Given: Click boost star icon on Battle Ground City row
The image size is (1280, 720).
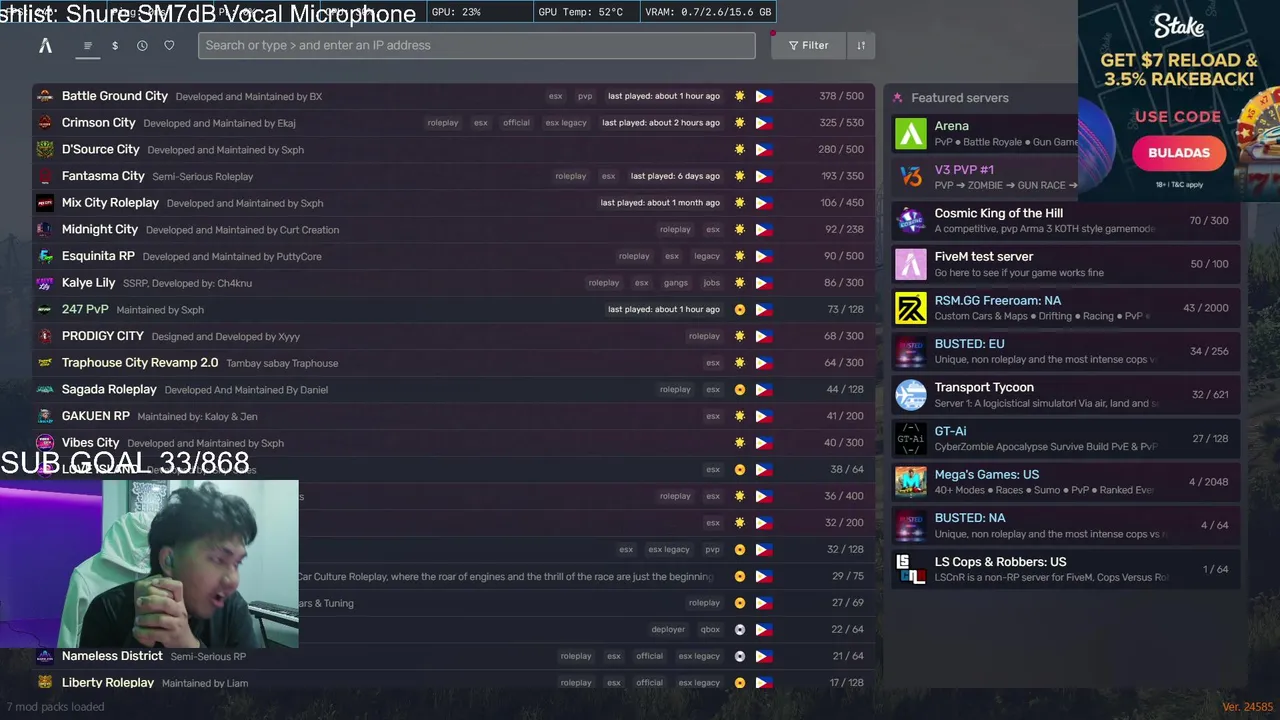Looking at the screenshot, I should click(x=740, y=96).
